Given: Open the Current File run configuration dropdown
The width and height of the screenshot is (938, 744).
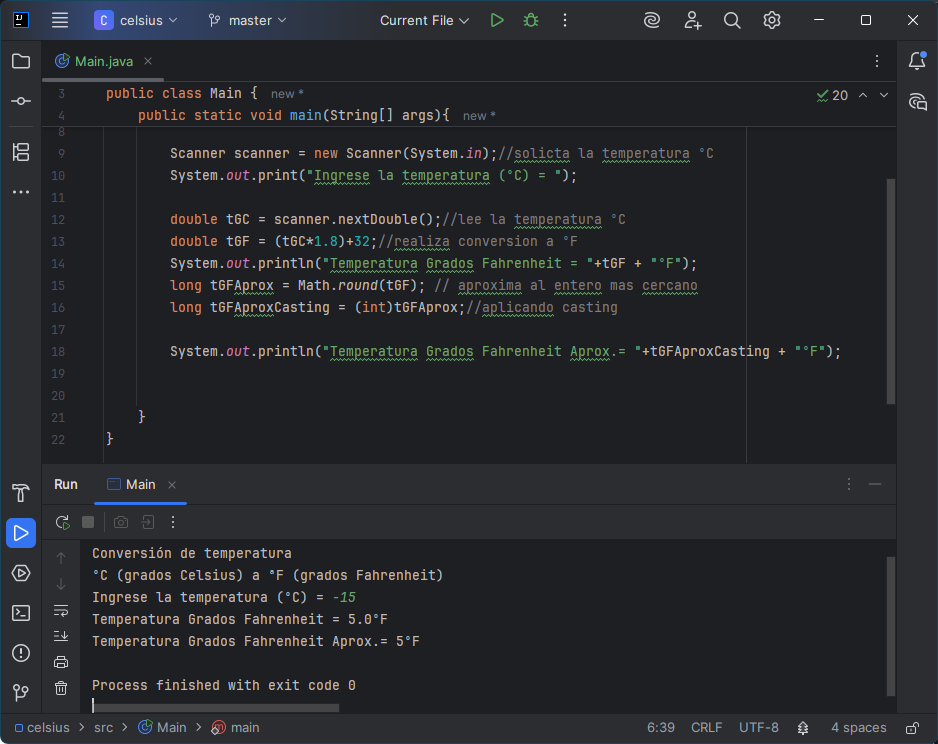Looking at the screenshot, I should click(x=424, y=20).
